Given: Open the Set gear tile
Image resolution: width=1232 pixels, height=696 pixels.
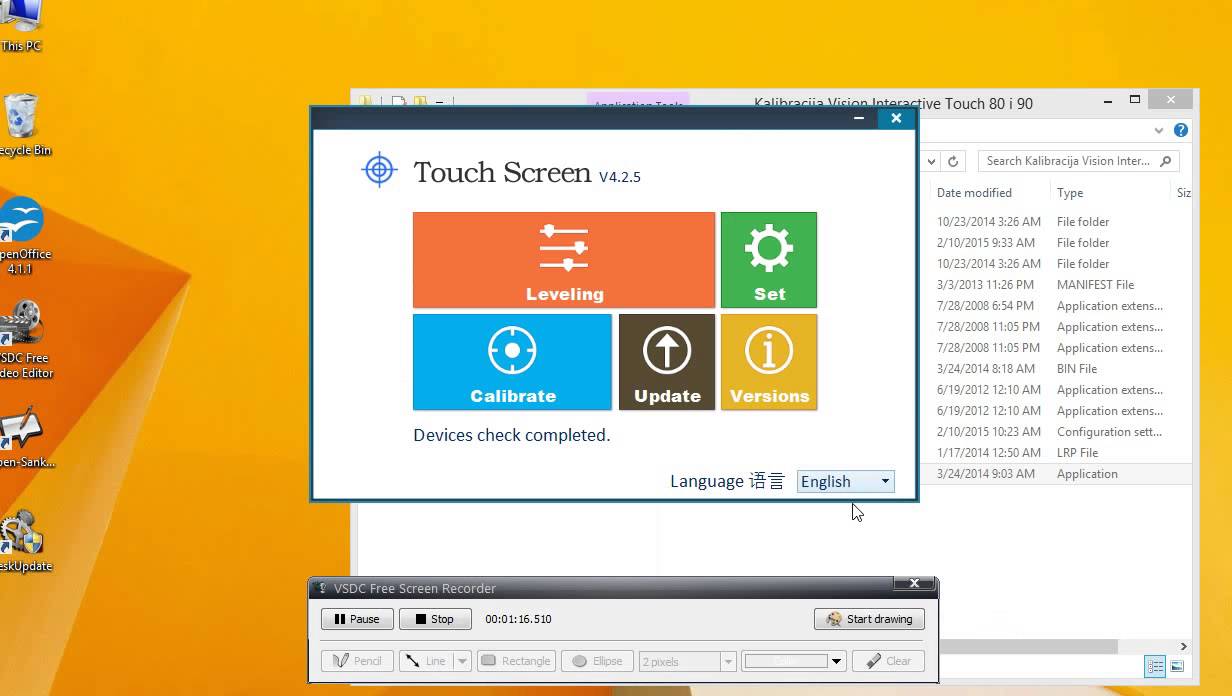Looking at the screenshot, I should coord(769,260).
